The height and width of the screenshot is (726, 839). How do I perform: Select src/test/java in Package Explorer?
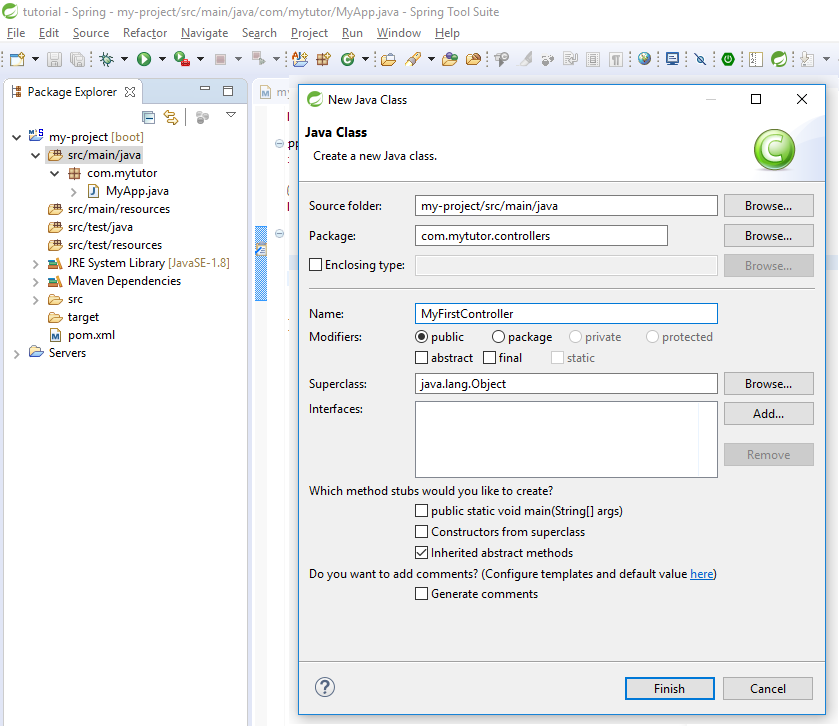tap(100, 227)
